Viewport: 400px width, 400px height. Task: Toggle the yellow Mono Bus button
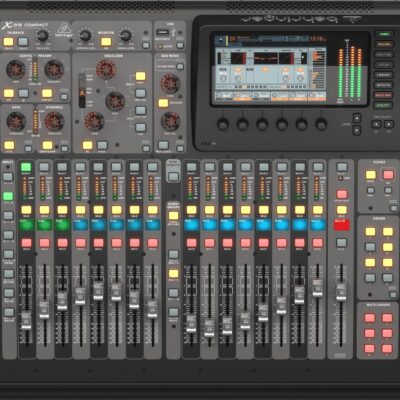(163, 103)
